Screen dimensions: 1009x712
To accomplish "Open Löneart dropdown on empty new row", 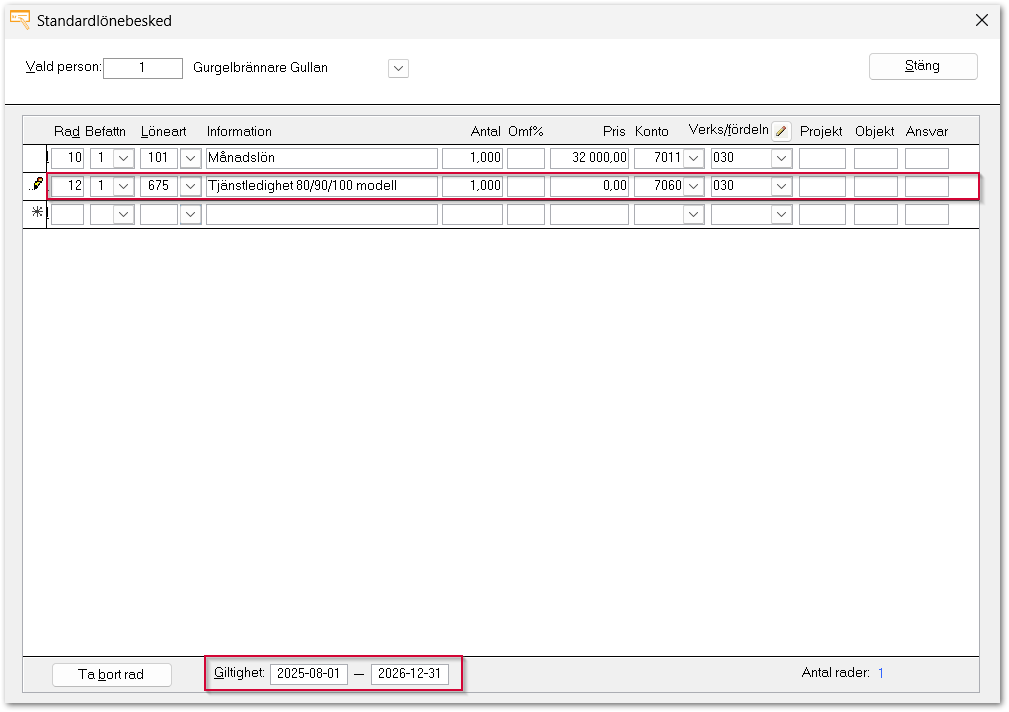I will tap(190, 214).
